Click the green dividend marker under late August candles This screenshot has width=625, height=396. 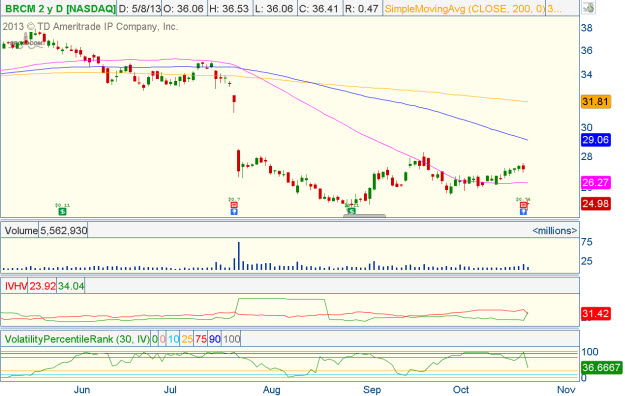tap(351, 211)
